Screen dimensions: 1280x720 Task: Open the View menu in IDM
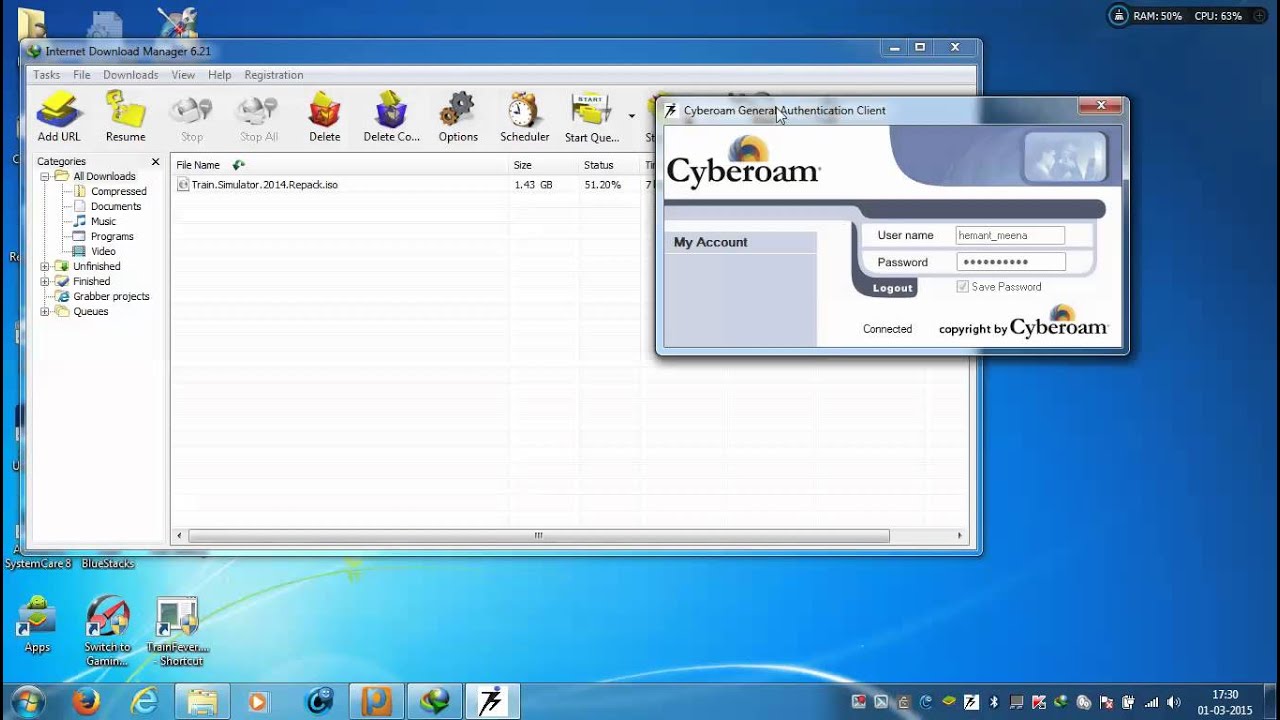[183, 75]
